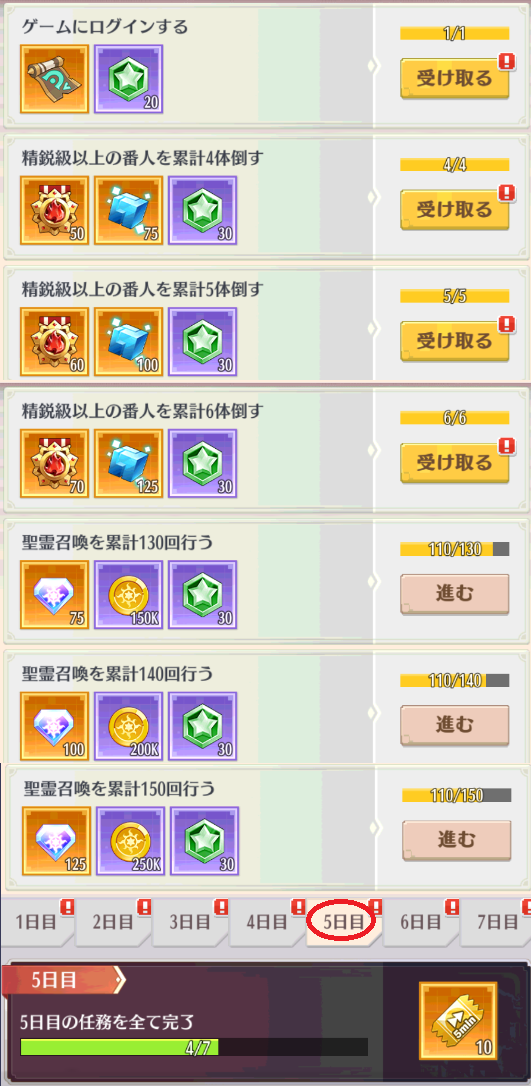
Task: Click 進む for the 130 summons mission
Action: 455,594
